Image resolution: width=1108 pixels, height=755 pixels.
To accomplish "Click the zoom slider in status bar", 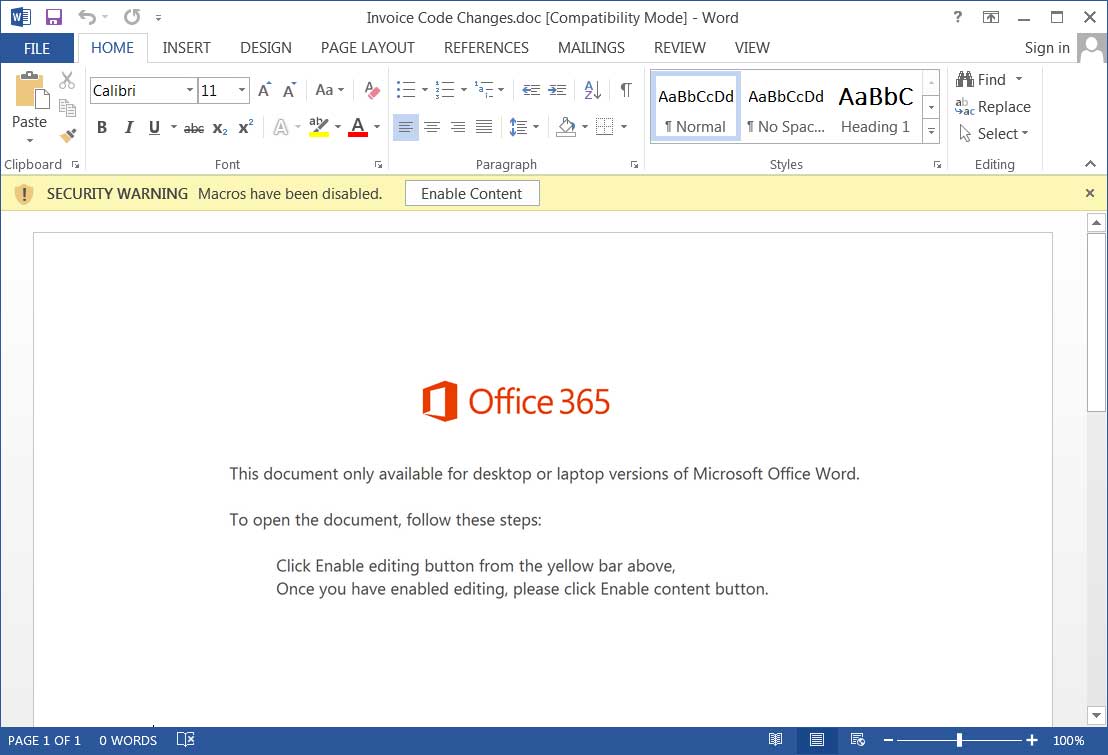I will (x=959, y=740).
